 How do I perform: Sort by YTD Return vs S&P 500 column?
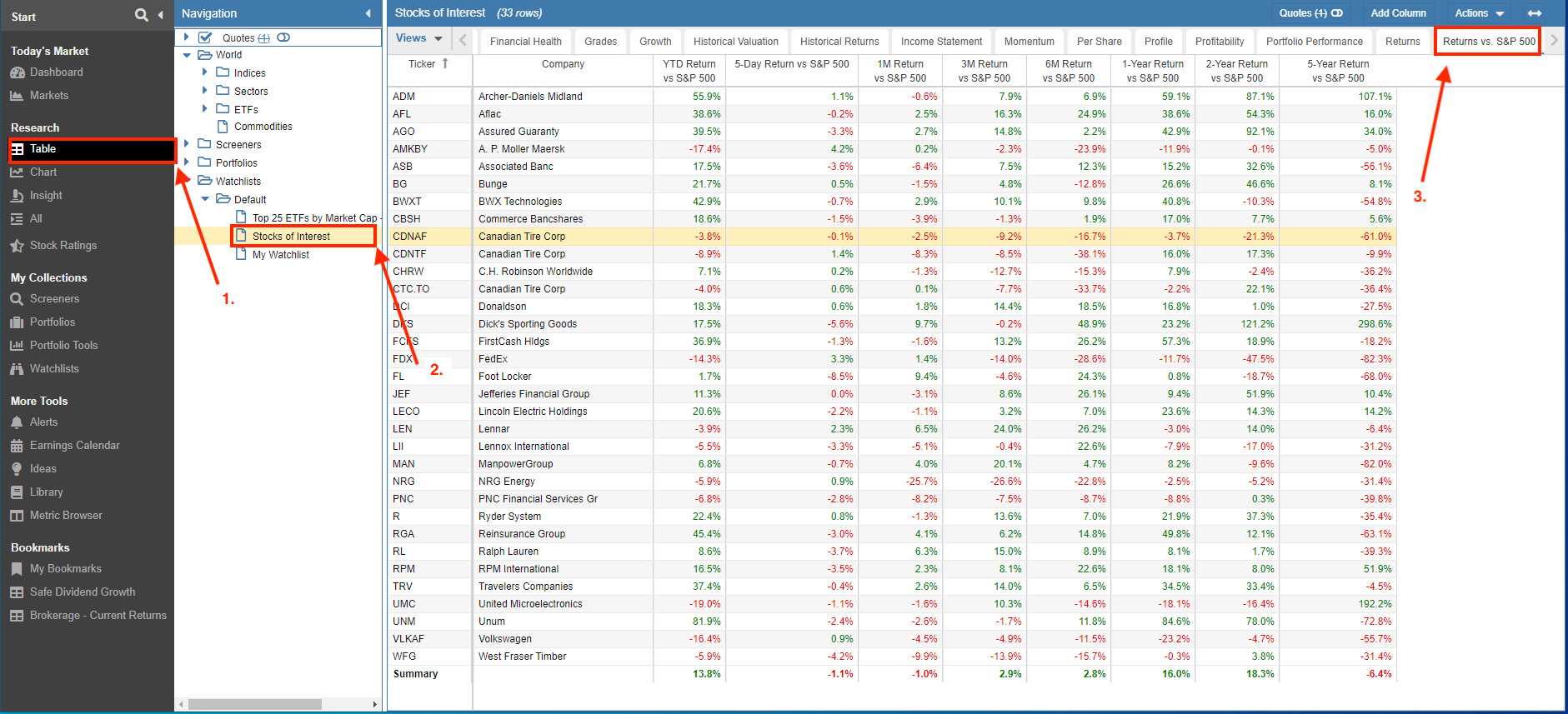pyautogui.click(x=689, y=71)
